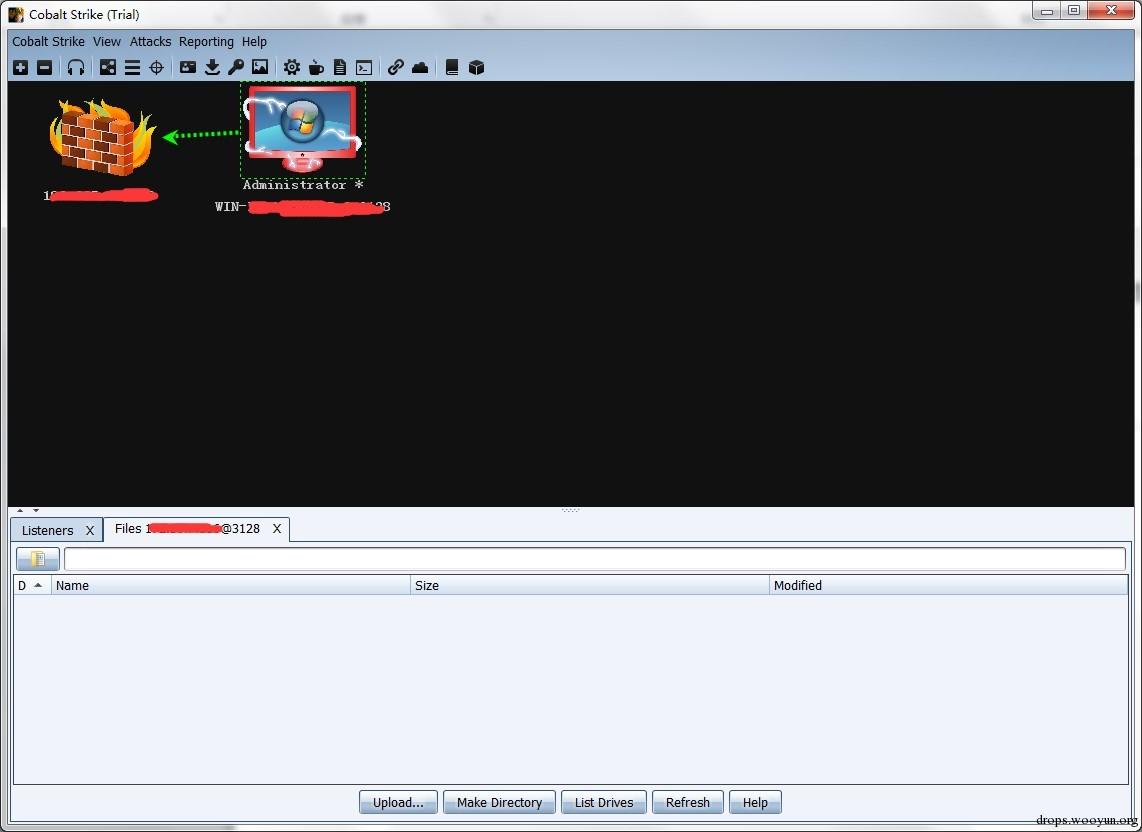Show session table using three-lines icon
Viewport: 1142px width, 832px height.
pyautogui.click(x=132, y=68)
